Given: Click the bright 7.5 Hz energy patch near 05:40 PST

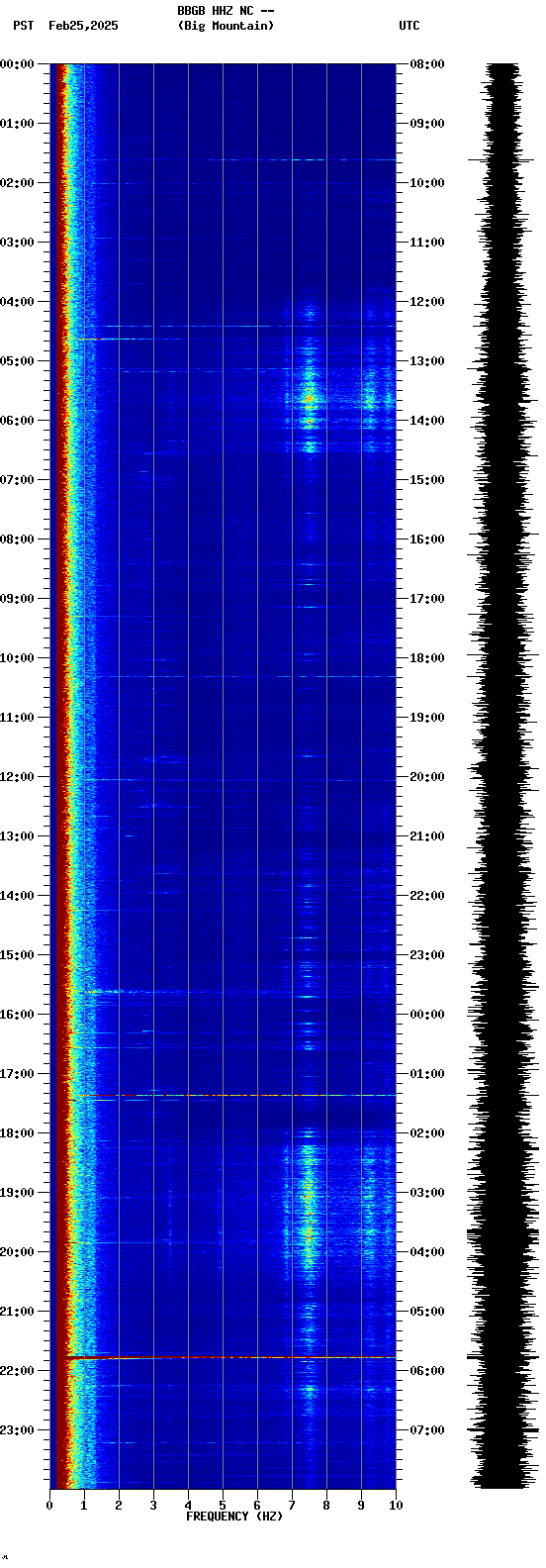Looking at the screenshot, I should click(x=310, y=400).
